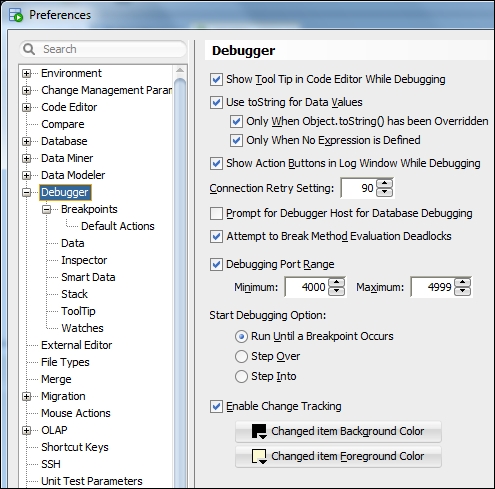This screenshot has height=489, width=495.
Task: Open Shortcut Keys preferences
Action: point(75,447)
